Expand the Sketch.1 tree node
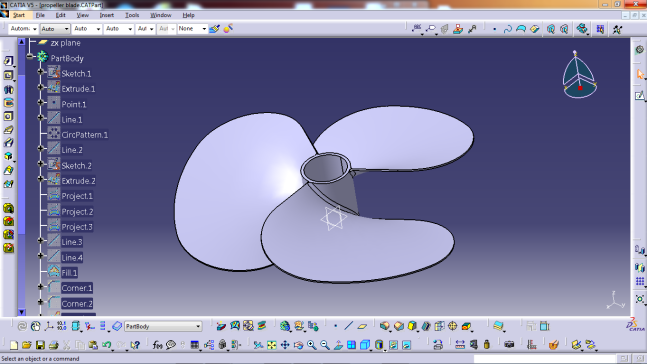Viewport: 647px width, 364px height. click(40, 72)
